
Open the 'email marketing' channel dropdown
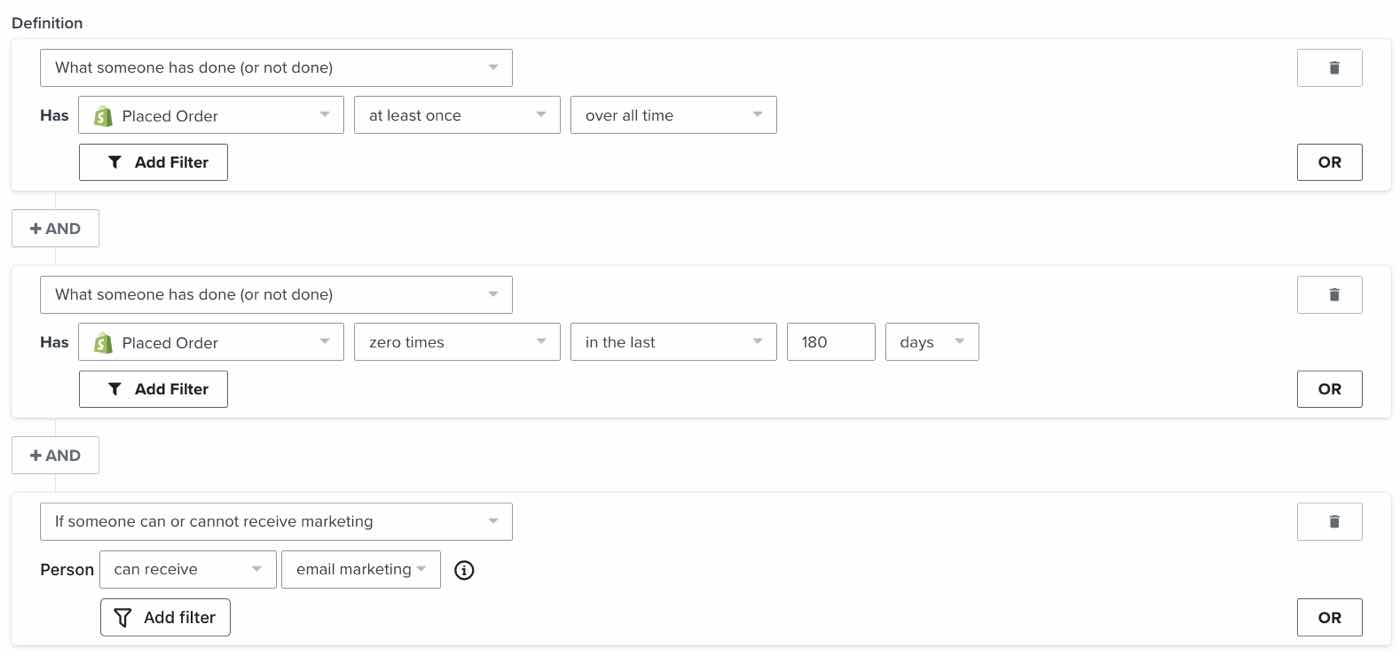coord(360,570)
